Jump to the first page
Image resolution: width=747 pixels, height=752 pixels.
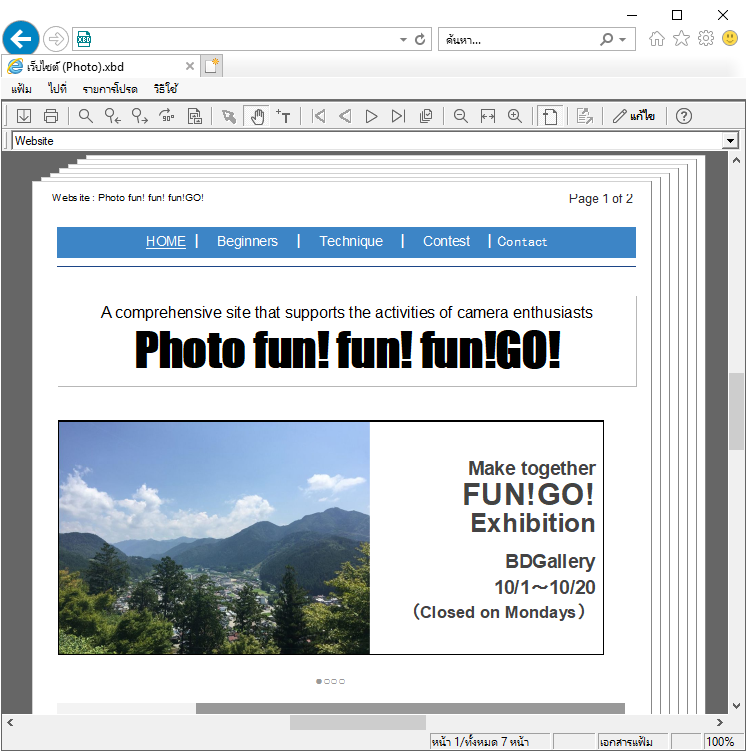[318, 116]
